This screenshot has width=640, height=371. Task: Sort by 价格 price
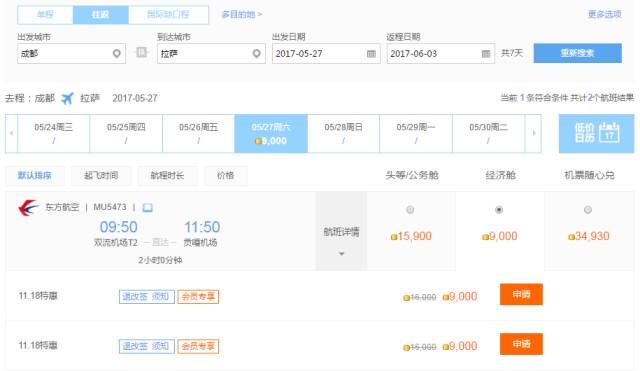225,176
